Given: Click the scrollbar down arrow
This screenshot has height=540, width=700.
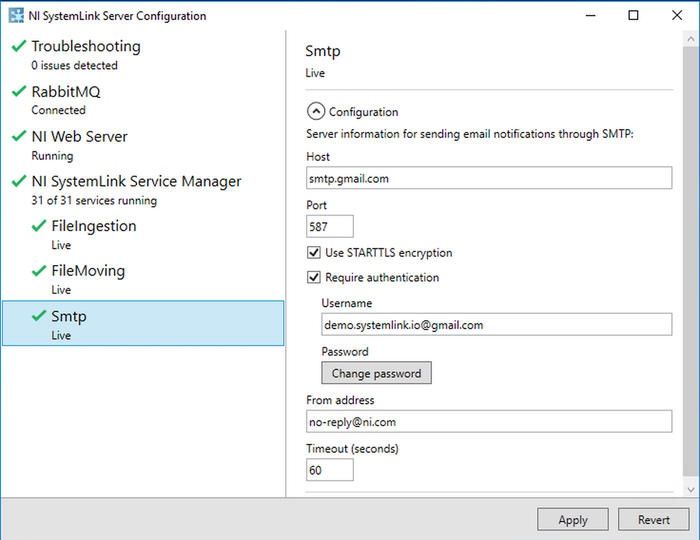Looking at the screenshot, I should click(691, 490).
